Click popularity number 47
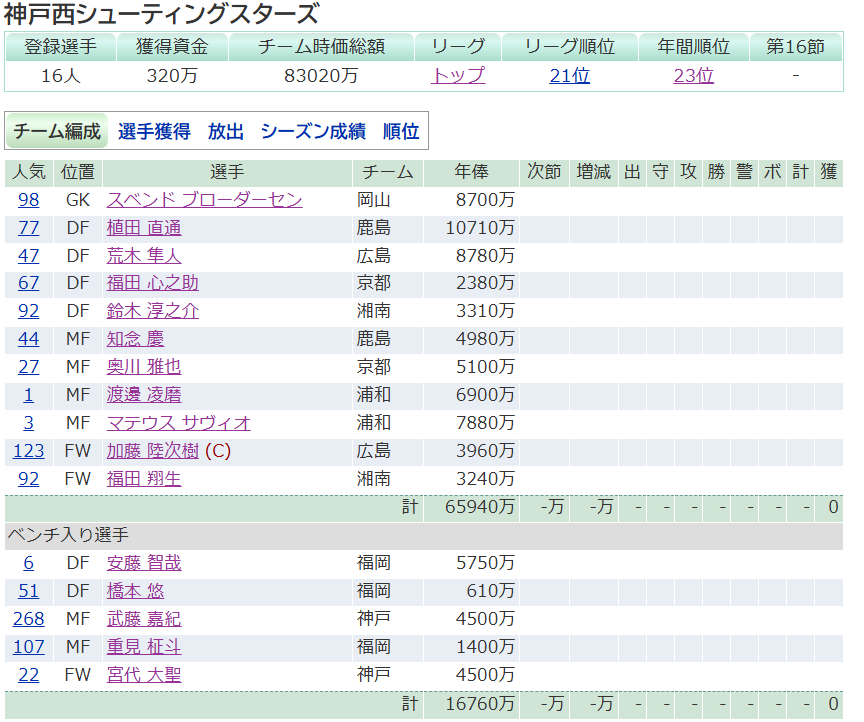Image resolution: width=864 pixels, height=722 pixels. coord(29,256)
